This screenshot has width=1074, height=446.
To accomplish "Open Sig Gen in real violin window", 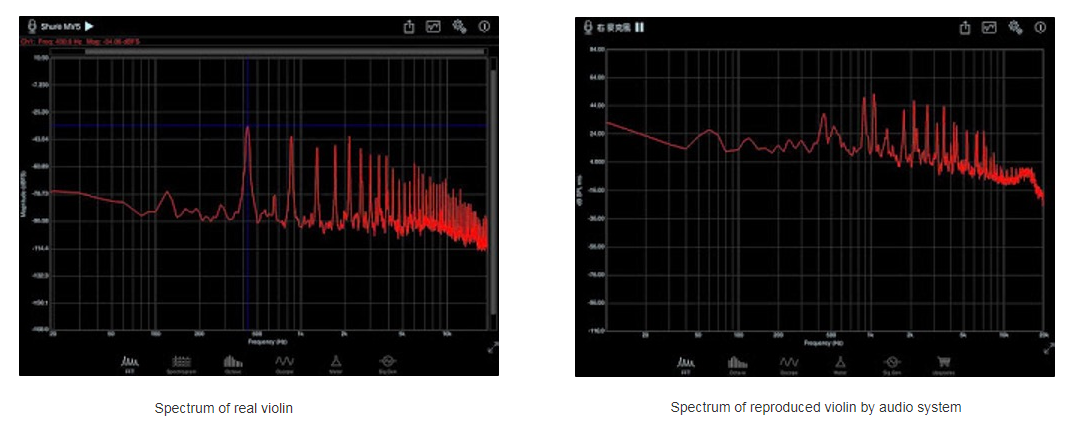I will tap(388, 363).
